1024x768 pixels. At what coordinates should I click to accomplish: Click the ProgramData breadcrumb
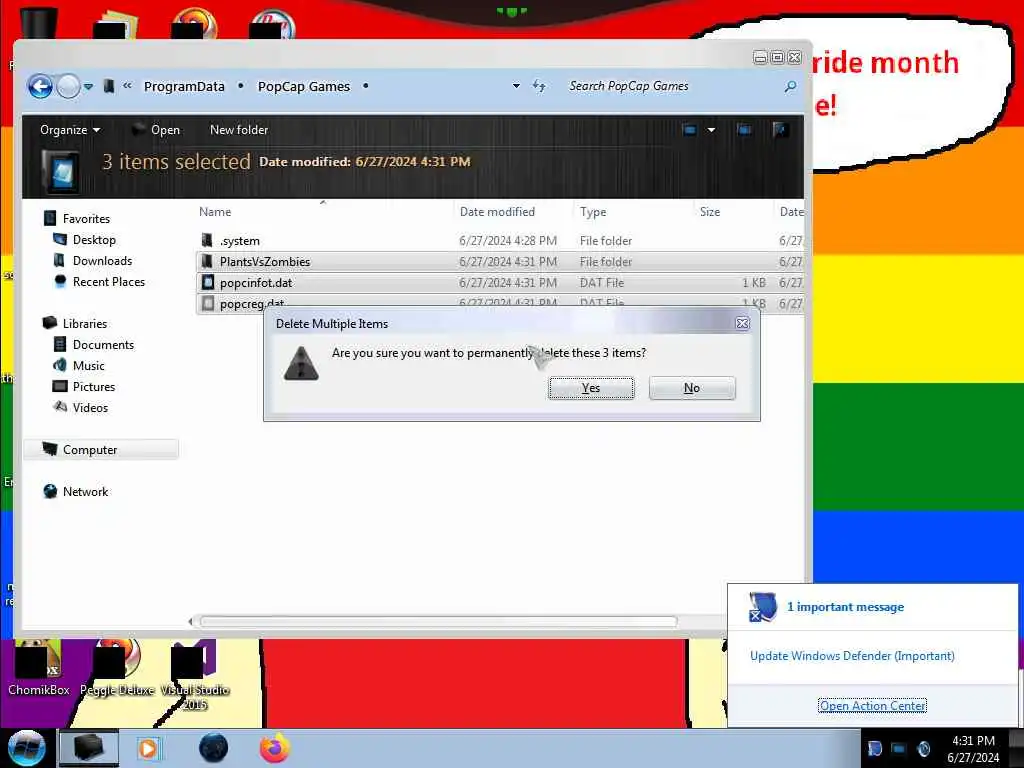pos(184,86)
